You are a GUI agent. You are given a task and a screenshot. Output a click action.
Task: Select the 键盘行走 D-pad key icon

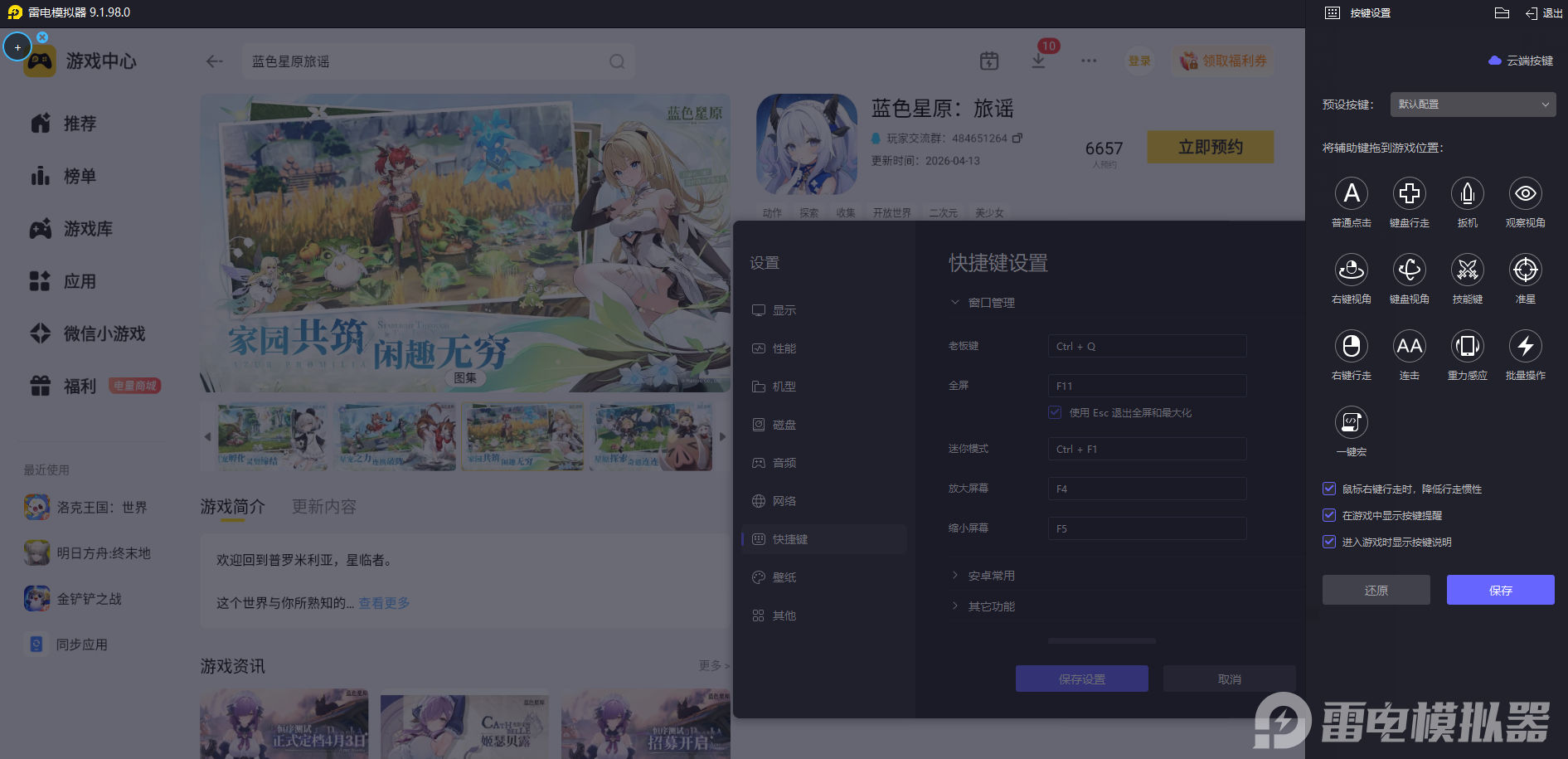tap(1409, 193)
